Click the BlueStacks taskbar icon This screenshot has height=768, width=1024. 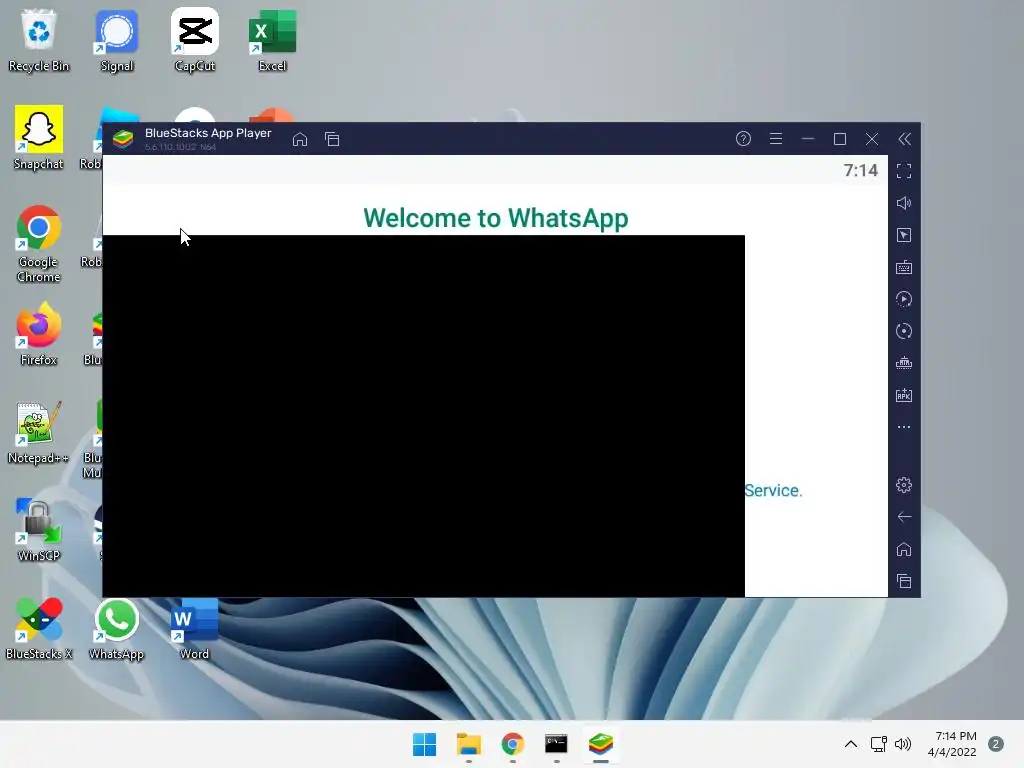(x=601, y=744)
